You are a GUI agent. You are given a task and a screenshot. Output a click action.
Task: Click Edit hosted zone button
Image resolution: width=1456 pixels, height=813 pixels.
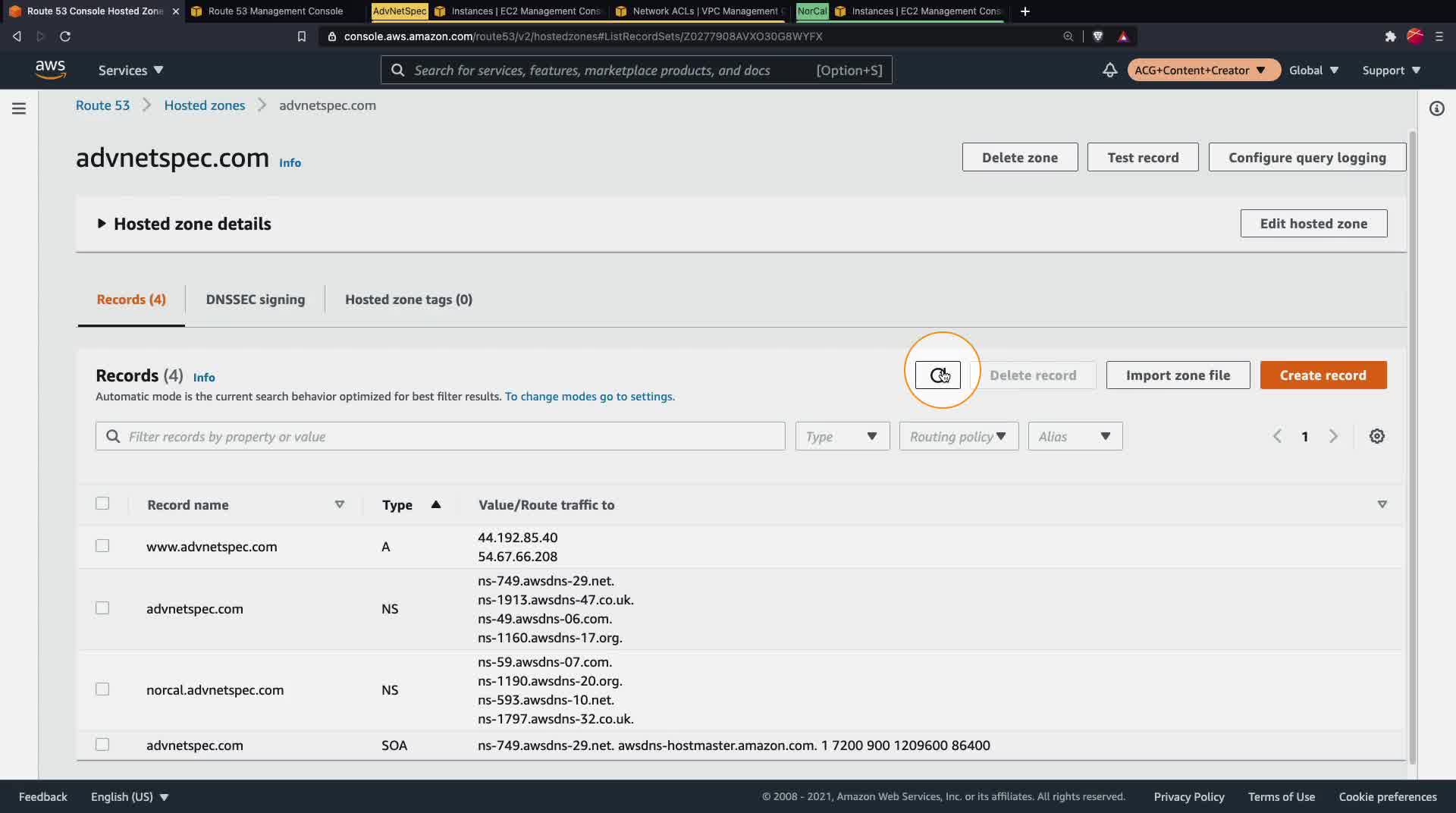(1313, 223)
